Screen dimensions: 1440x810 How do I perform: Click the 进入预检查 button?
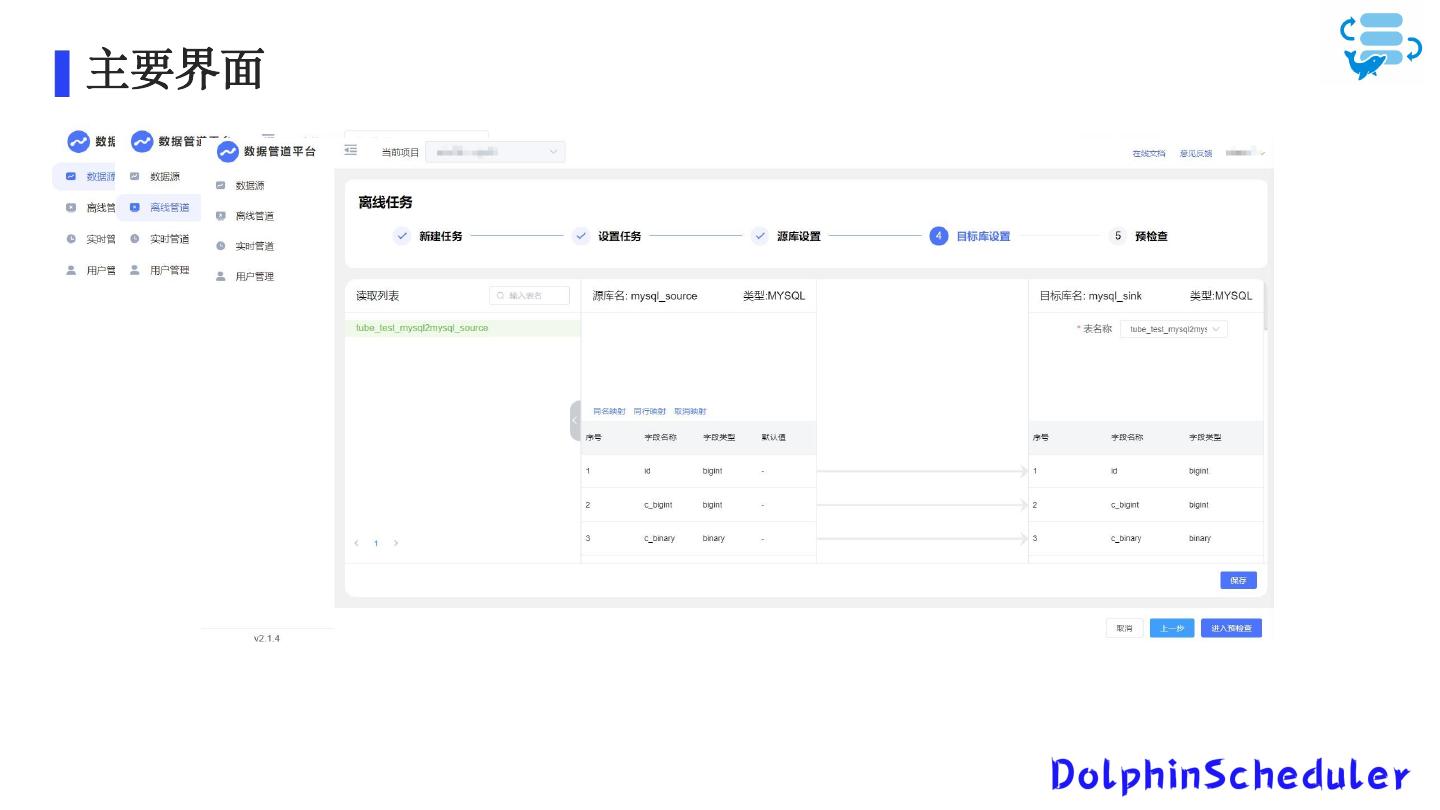coord(1231,628)
